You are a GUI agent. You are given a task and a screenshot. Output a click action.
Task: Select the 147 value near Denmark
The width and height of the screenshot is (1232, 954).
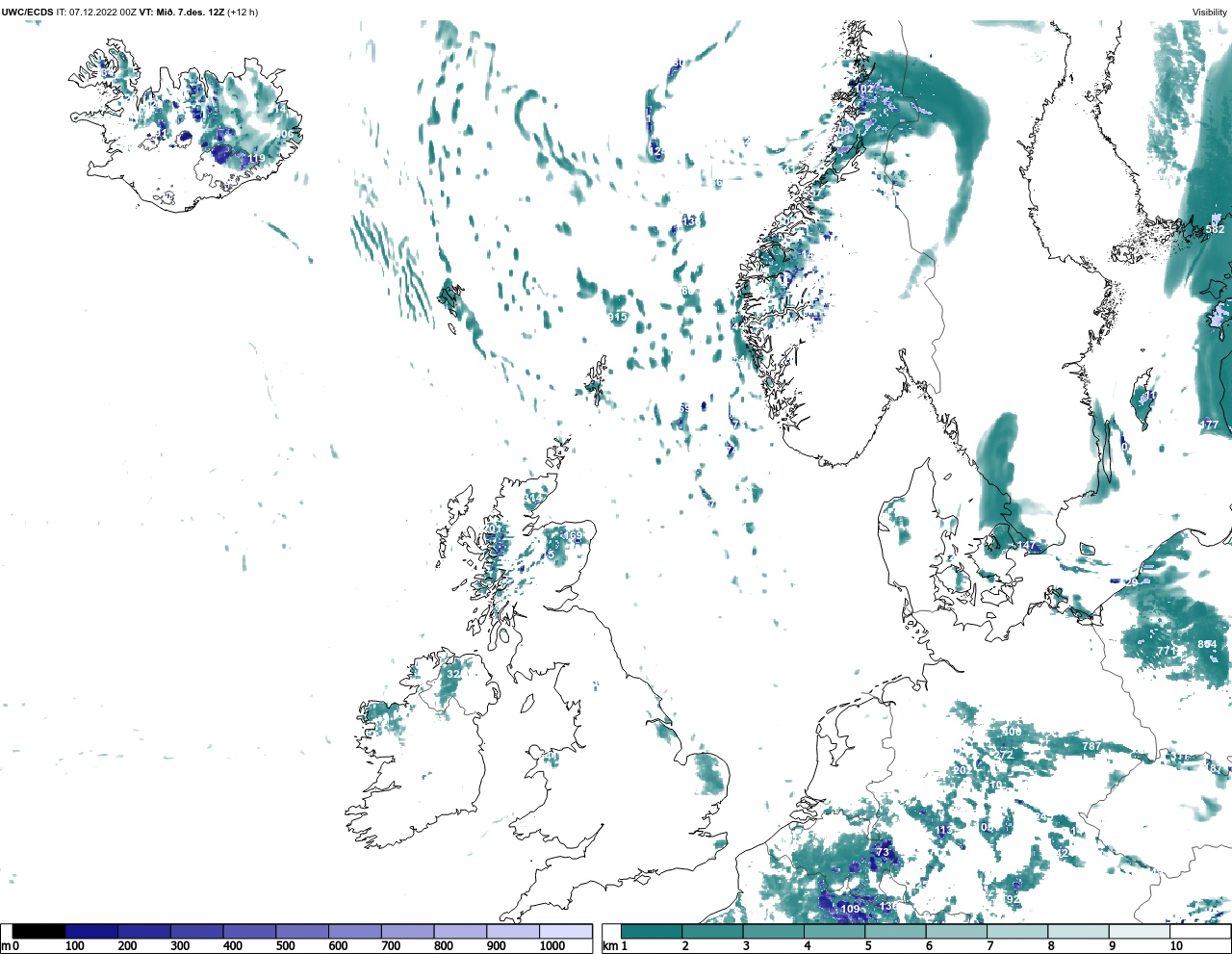click(1029, 546)
